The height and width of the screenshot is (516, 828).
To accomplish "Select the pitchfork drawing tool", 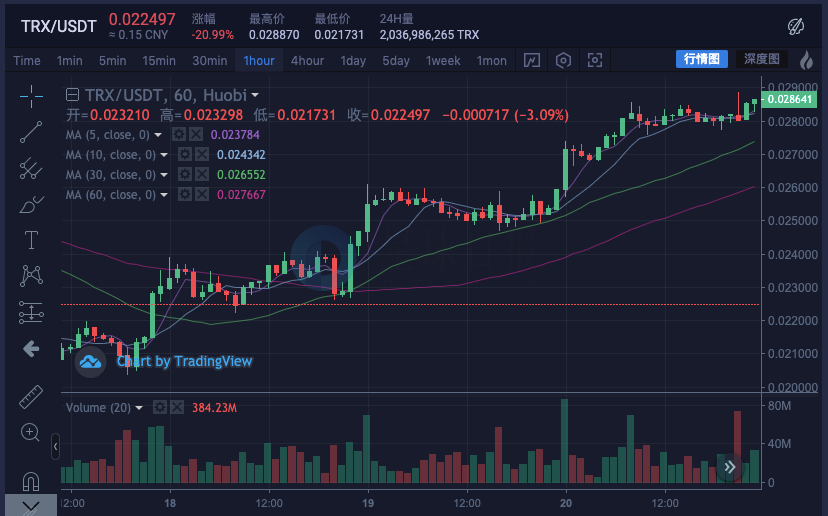I will click(31, 168).
